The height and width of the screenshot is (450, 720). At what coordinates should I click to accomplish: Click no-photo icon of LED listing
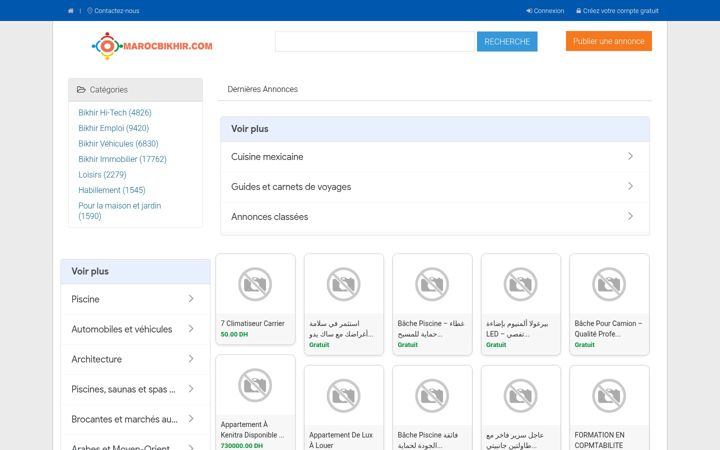click(521, 284)
